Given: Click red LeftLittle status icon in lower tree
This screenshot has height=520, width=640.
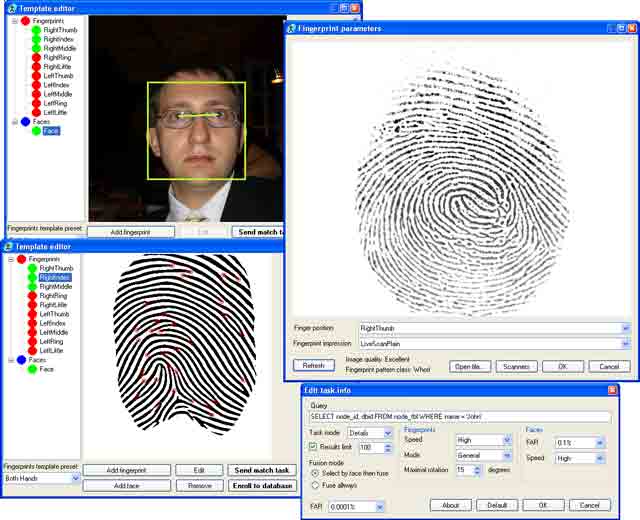Looking at the screenshot, I should [33, 351].
